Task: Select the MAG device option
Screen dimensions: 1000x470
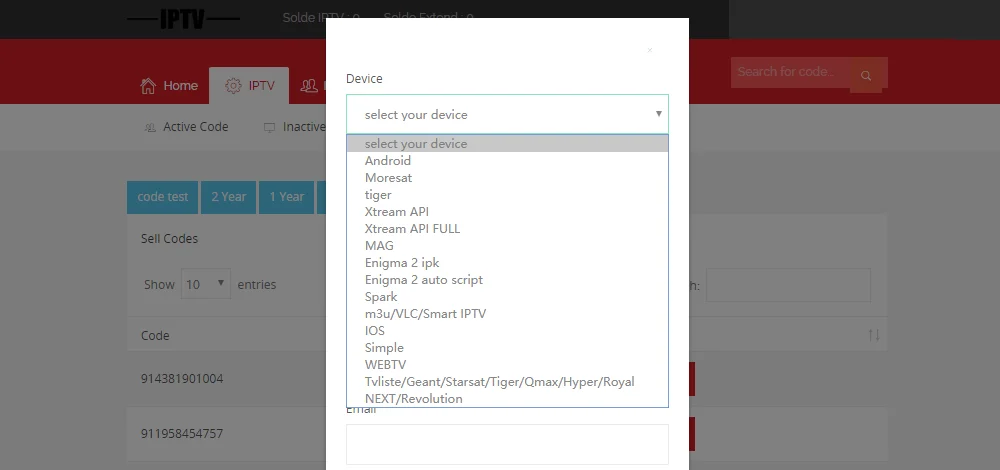Action: click(x=379, y=246)
